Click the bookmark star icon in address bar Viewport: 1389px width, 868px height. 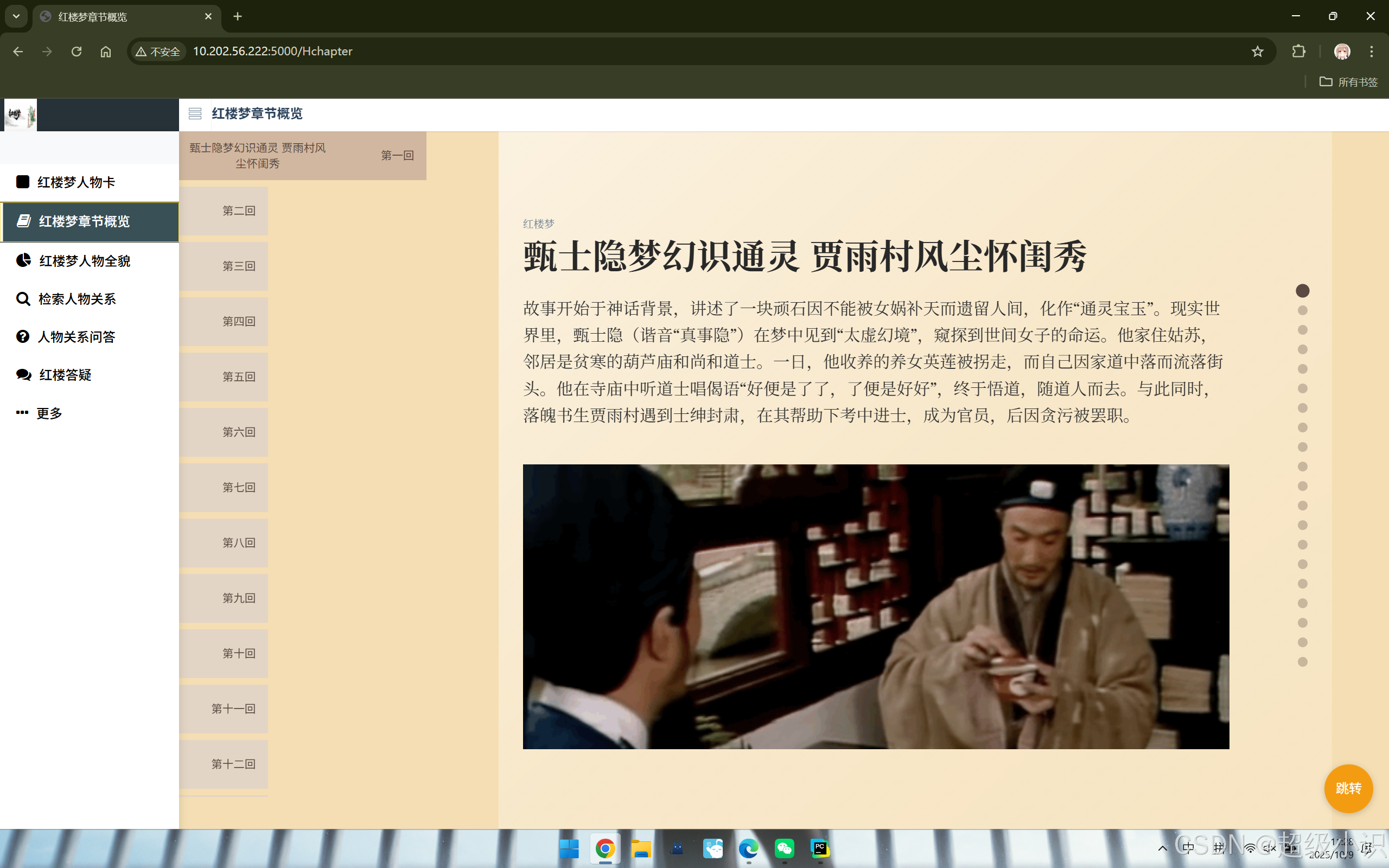tap(1257, 52)
